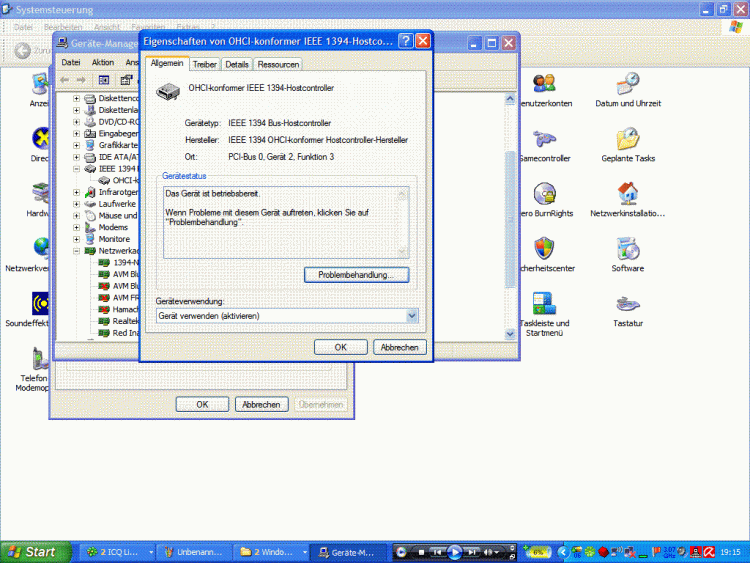Screen dimensions: 750x563
Task: Click scroll-down arrow of Geräte-Manager scrollbar
Action: coord(510,334)
